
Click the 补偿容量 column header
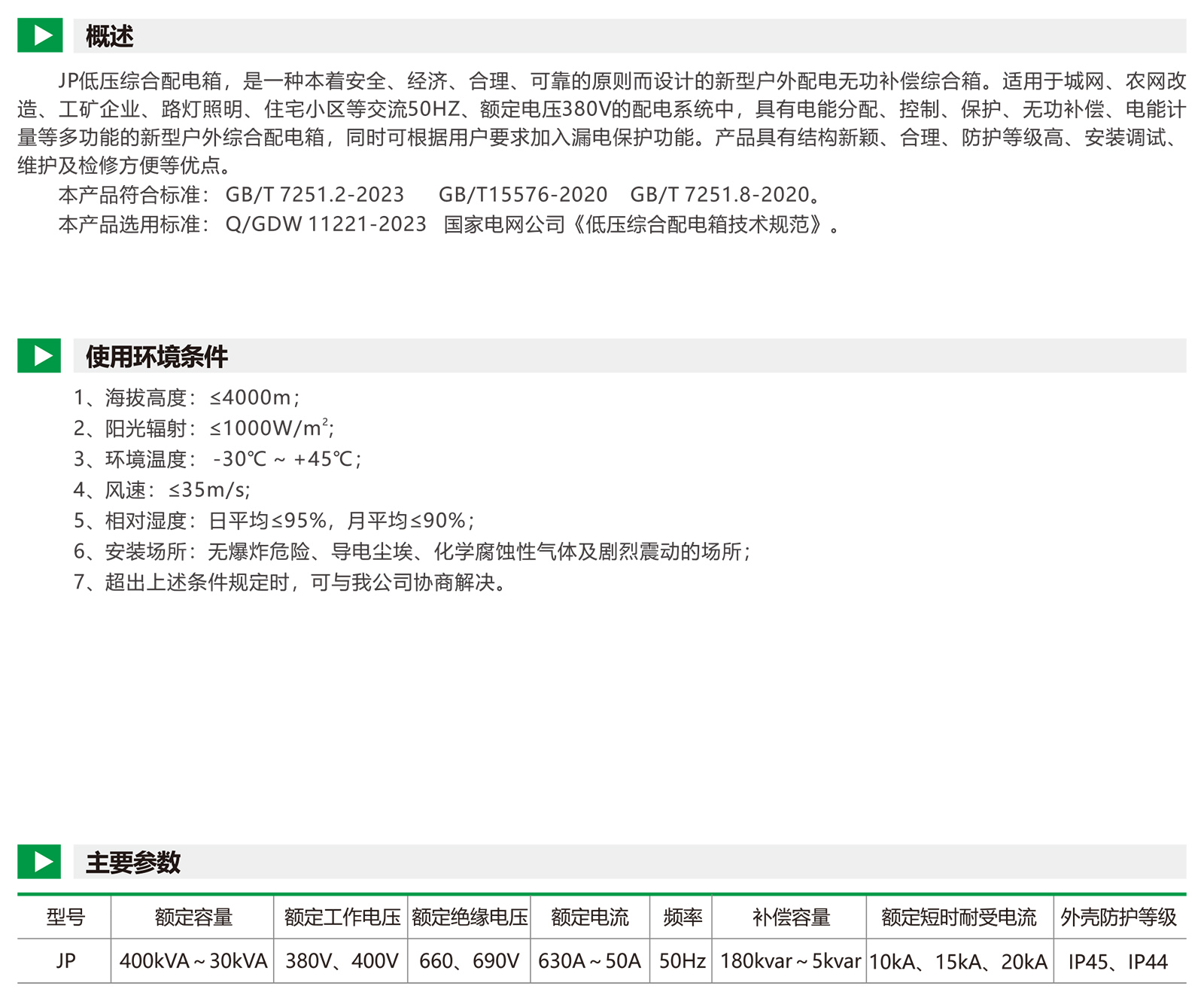point(790,917)
